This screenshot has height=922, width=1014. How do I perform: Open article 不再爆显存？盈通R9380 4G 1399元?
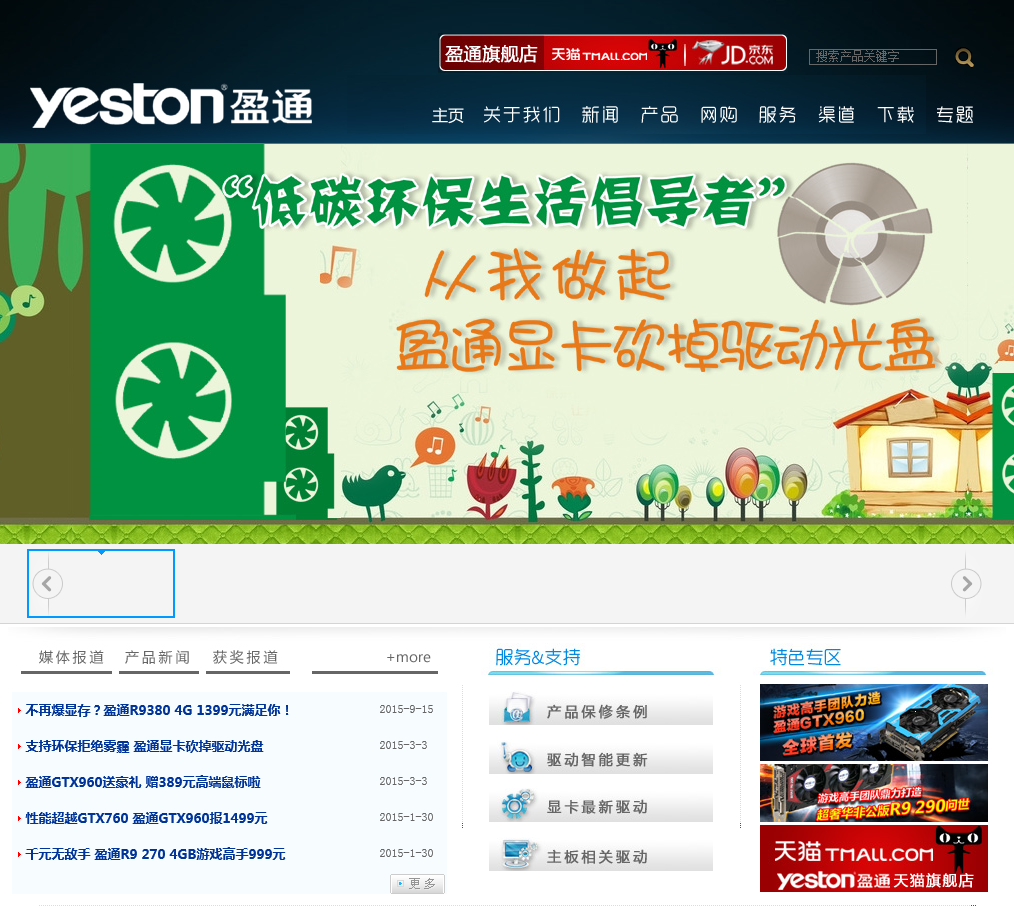(158, 710)
